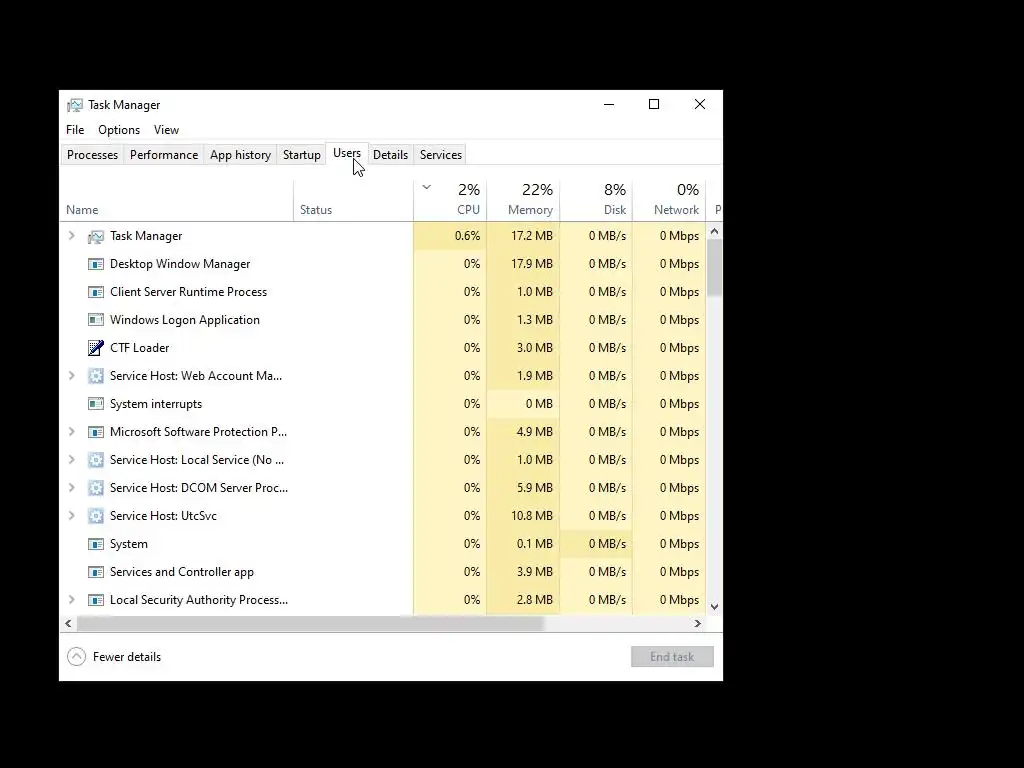Screen dimensions: 1024x768
Task: Click the Fewer details circle arrow icon
Action: (x=76, y=656)
